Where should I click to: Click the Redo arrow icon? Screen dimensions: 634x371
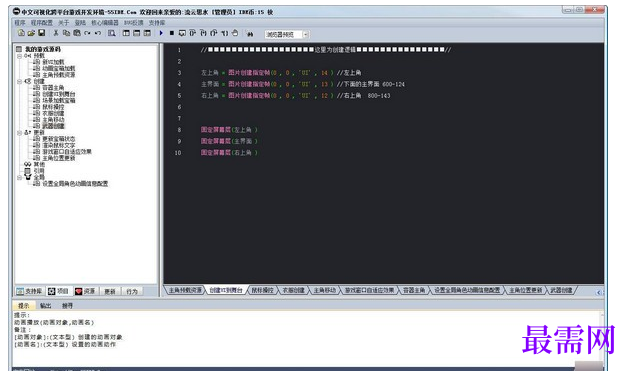tap(87, 33)
